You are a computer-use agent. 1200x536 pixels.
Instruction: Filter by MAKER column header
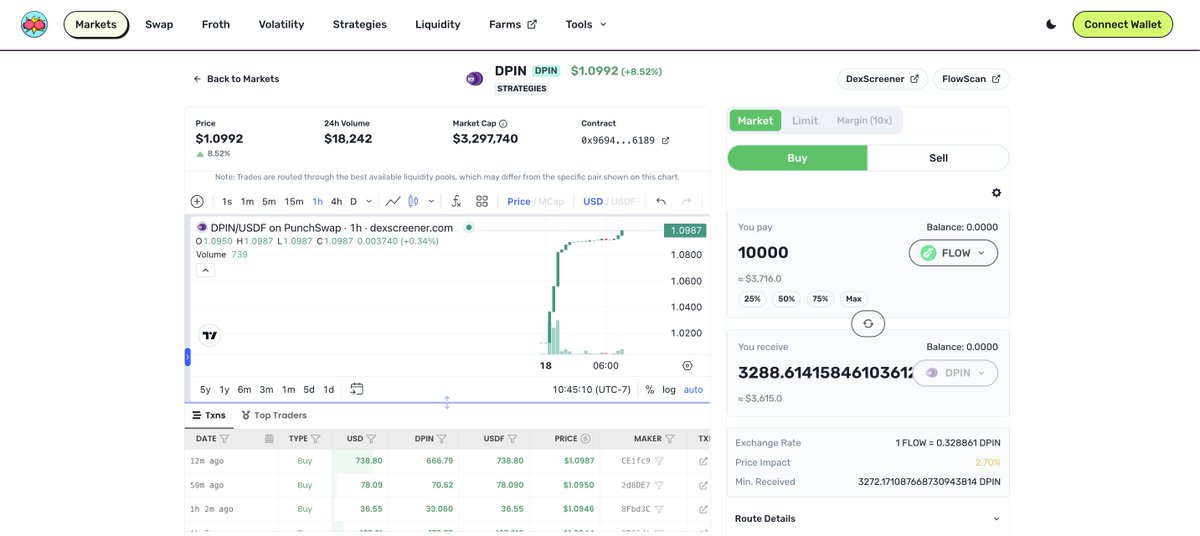671,438
